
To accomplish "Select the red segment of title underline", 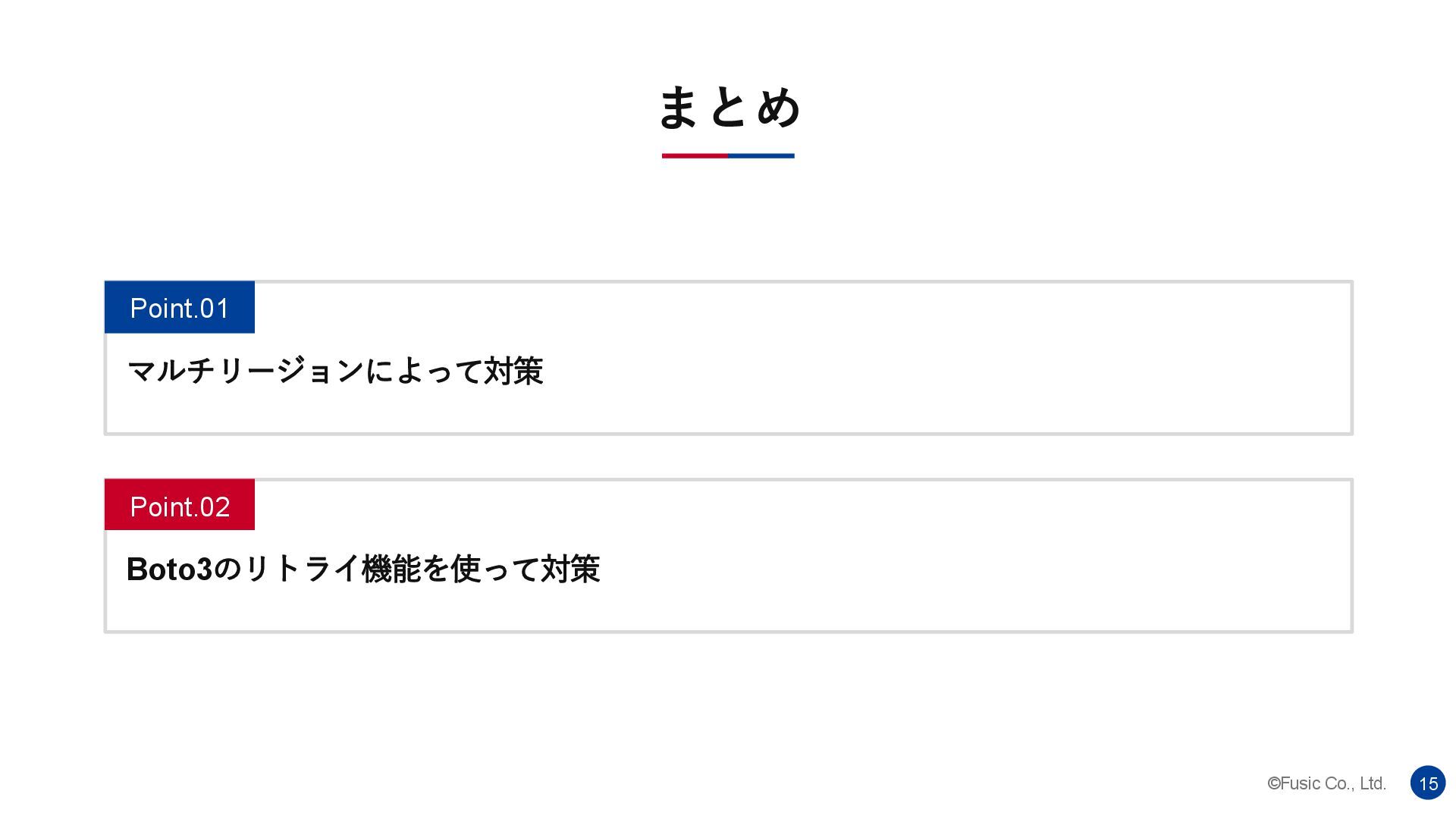I will [x=695, y=155].
